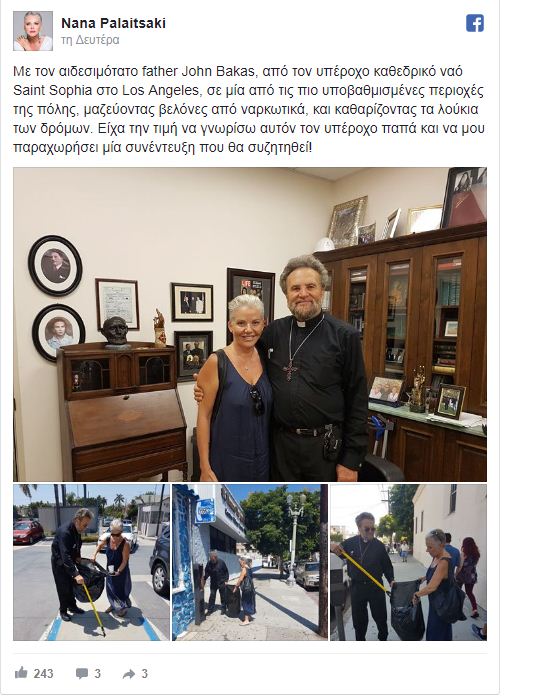Open the large photo with the priest
Image resolution: width=535 pixels, height=700 pixels.
point(250,324)
